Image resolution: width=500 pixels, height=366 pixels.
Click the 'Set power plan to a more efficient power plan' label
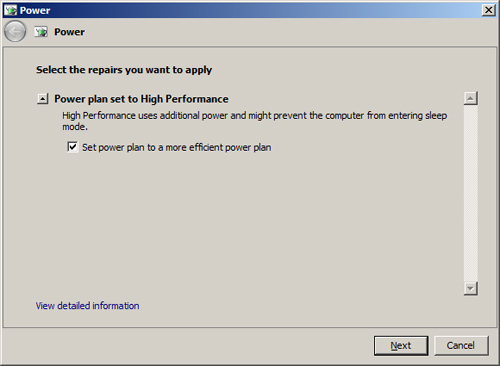tap(177, 147)
